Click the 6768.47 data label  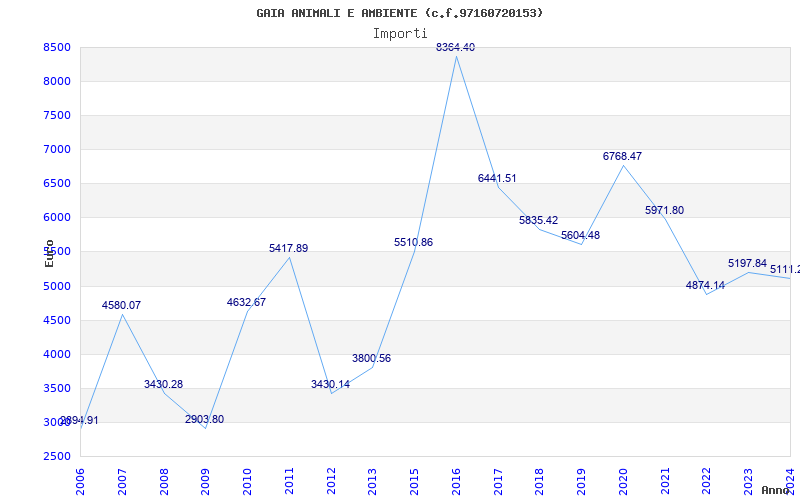(622, 157)
